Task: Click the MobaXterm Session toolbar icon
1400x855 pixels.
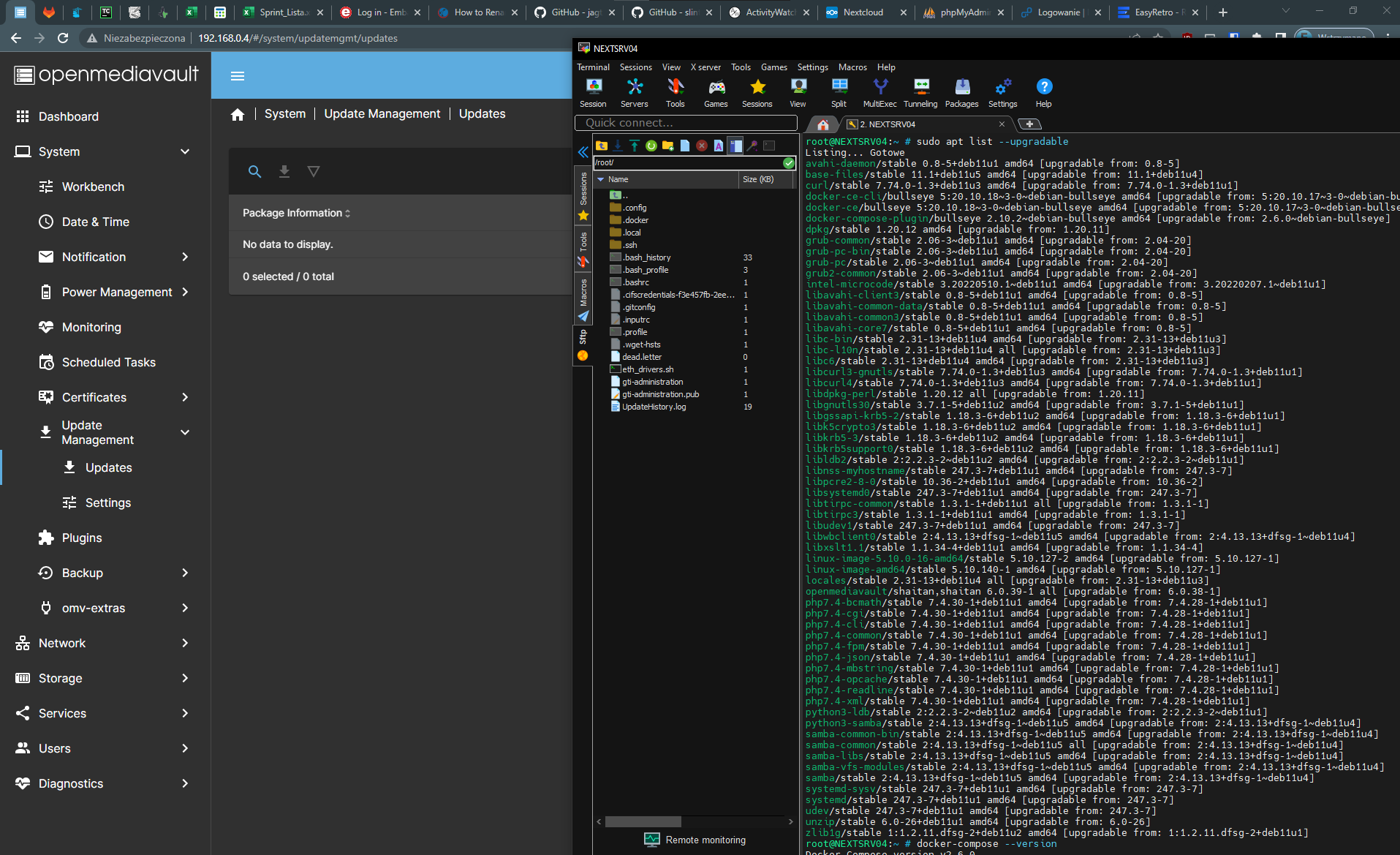Action: pyautogui.click(x=593, y=93)
